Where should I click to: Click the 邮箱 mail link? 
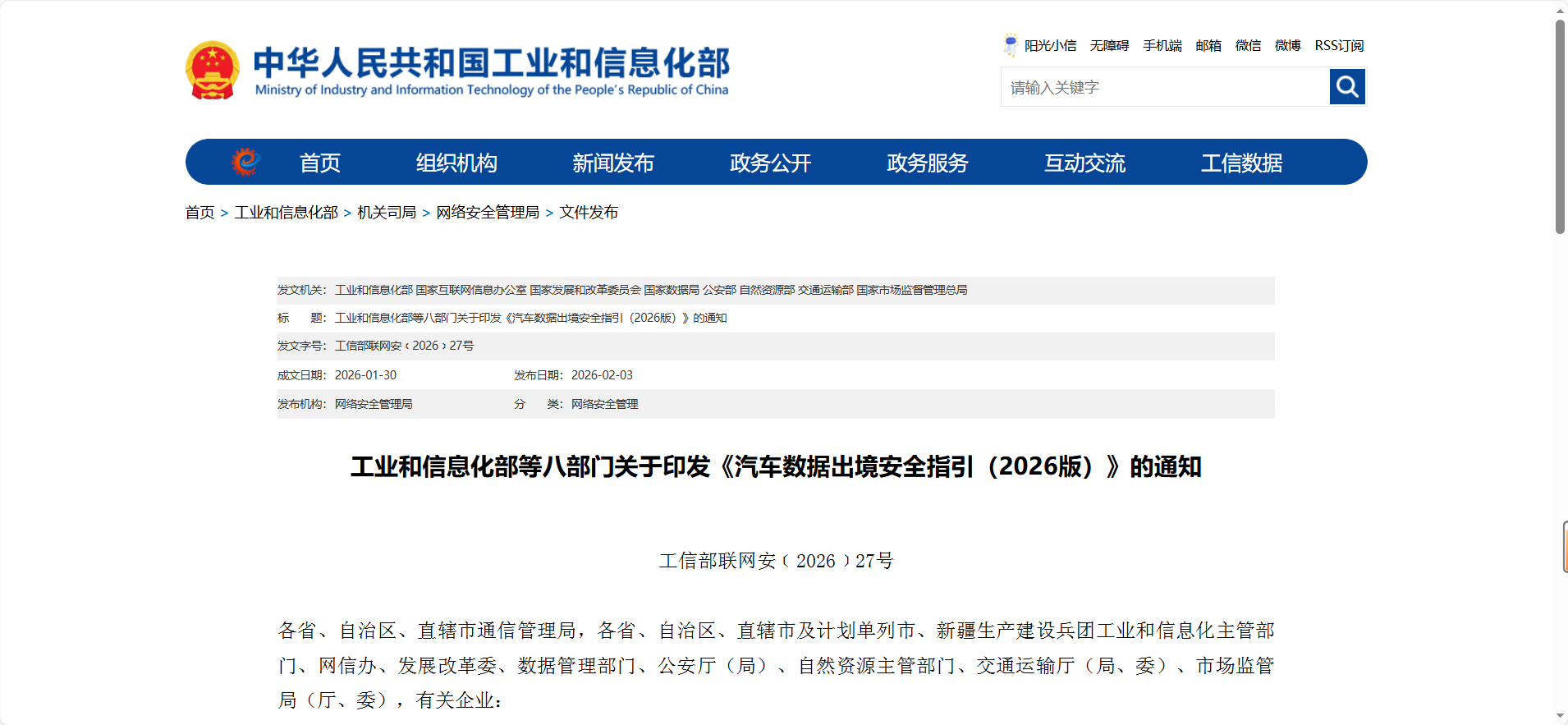pos(1208,45)
